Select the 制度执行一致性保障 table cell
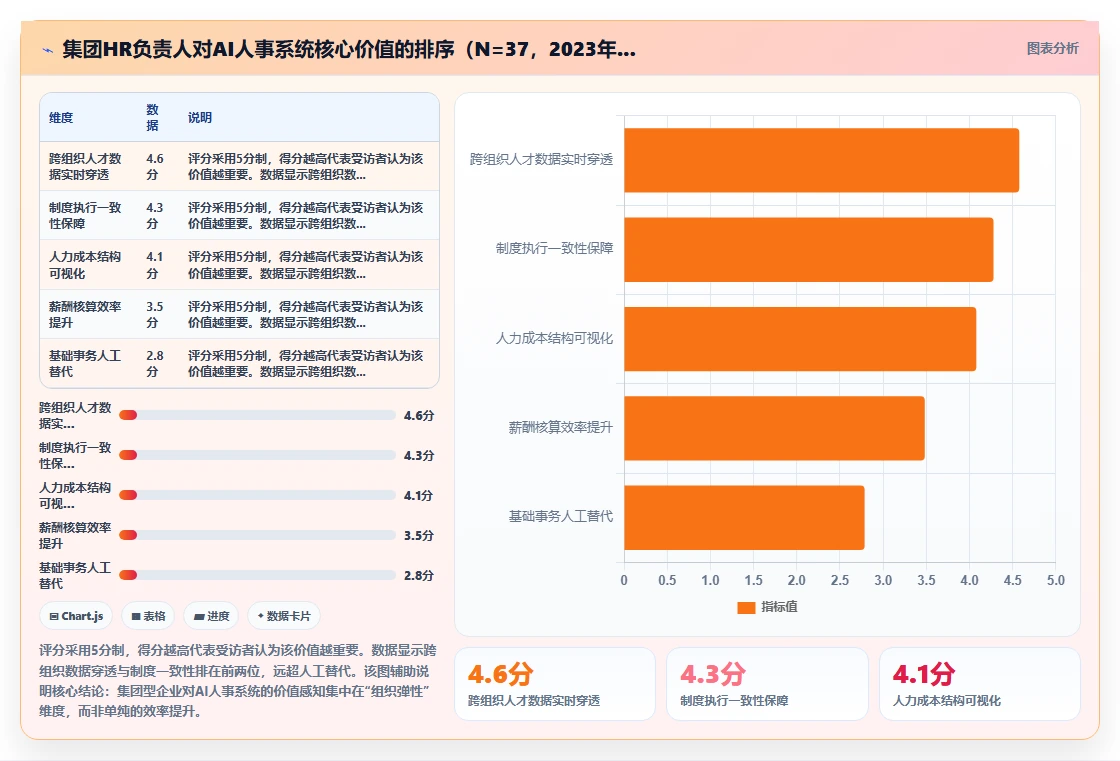The width and height of the screenshot is (1120, 761). [89, 216]
